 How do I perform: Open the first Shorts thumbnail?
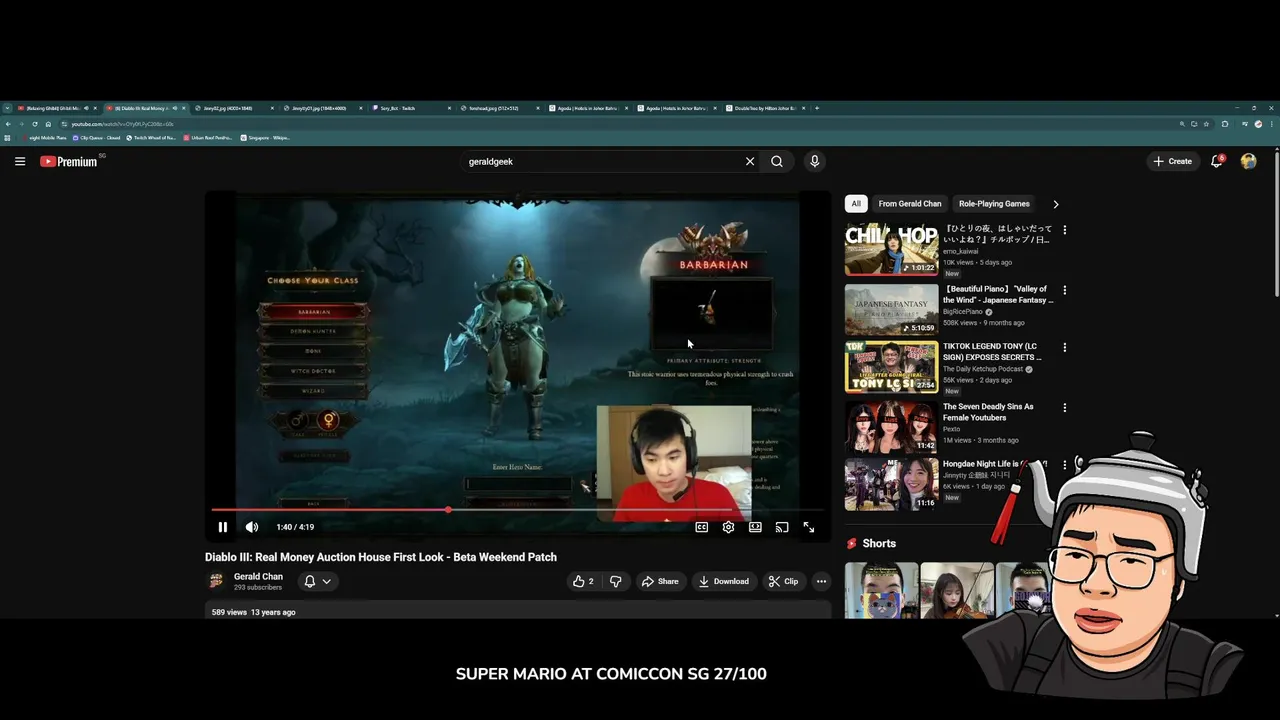tap(881, 590)
